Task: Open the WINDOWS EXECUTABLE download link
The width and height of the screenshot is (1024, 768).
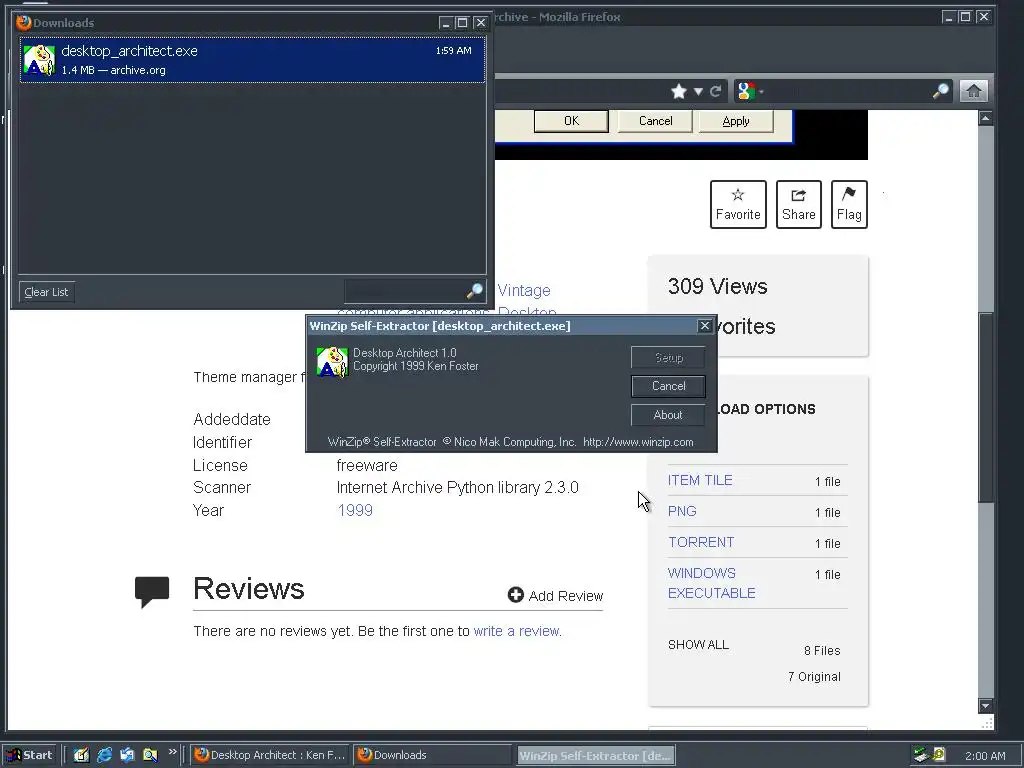Action: pos(711,583)
